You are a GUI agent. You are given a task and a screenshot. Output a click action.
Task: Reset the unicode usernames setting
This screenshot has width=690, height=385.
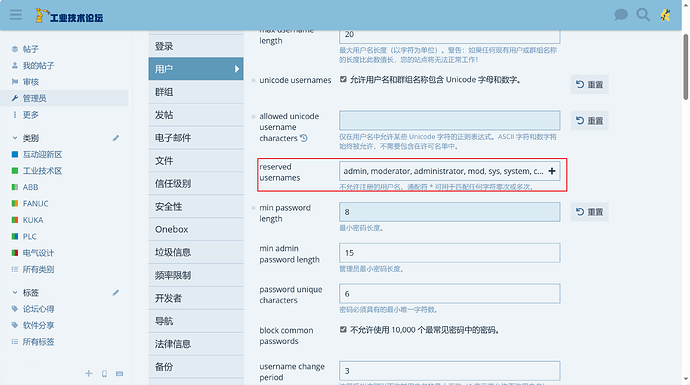pyautogui.click(x=590, y=84)
